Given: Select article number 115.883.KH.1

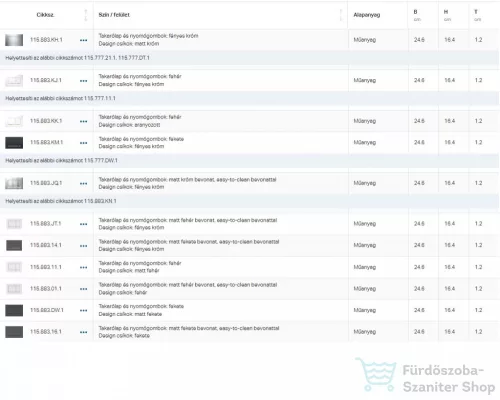Looking at the screenshot, I should 46,40.
